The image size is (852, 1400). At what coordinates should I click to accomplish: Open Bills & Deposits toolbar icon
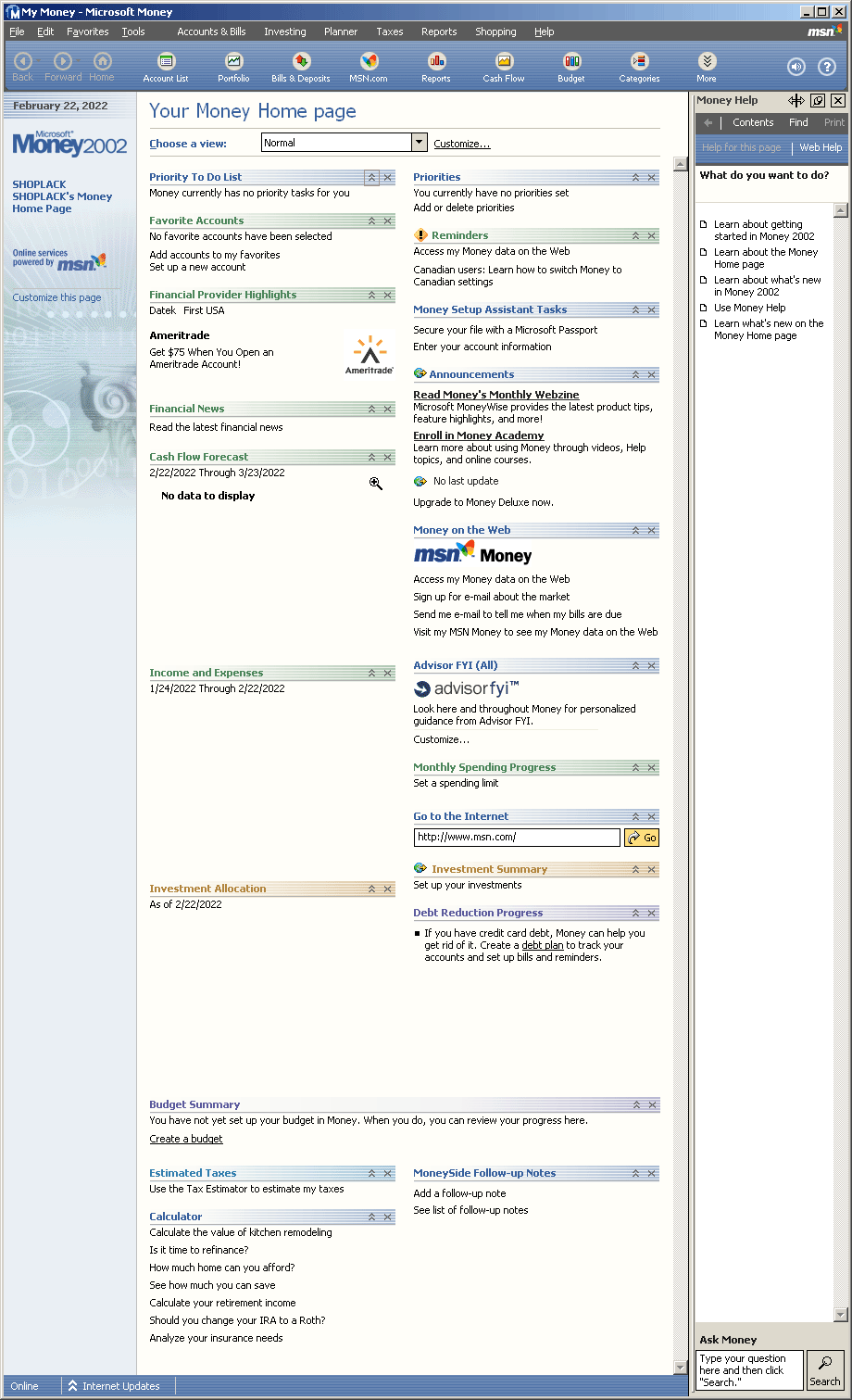[x=301, y=68]
